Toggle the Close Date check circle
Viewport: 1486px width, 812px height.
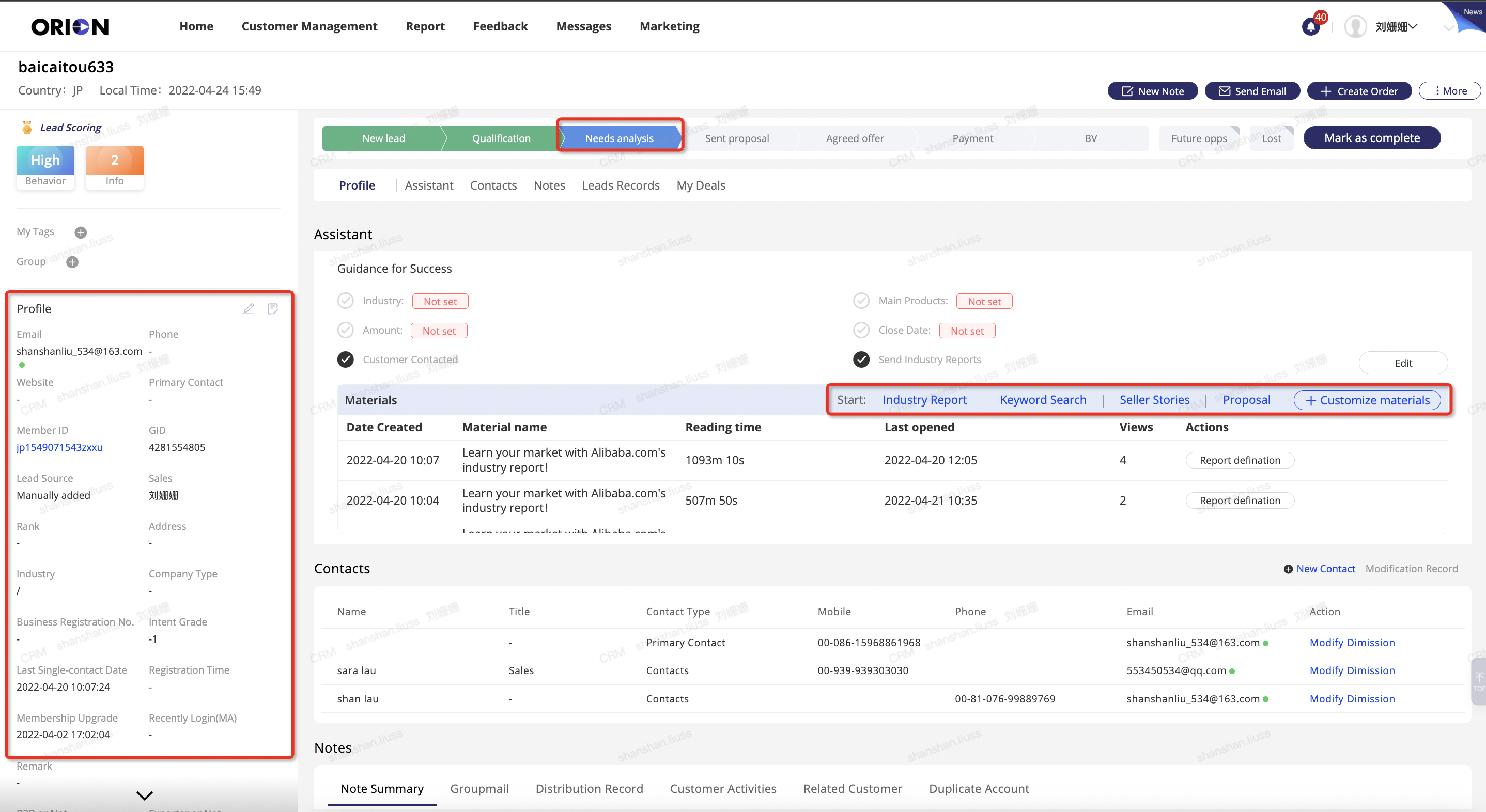(861, 331)
